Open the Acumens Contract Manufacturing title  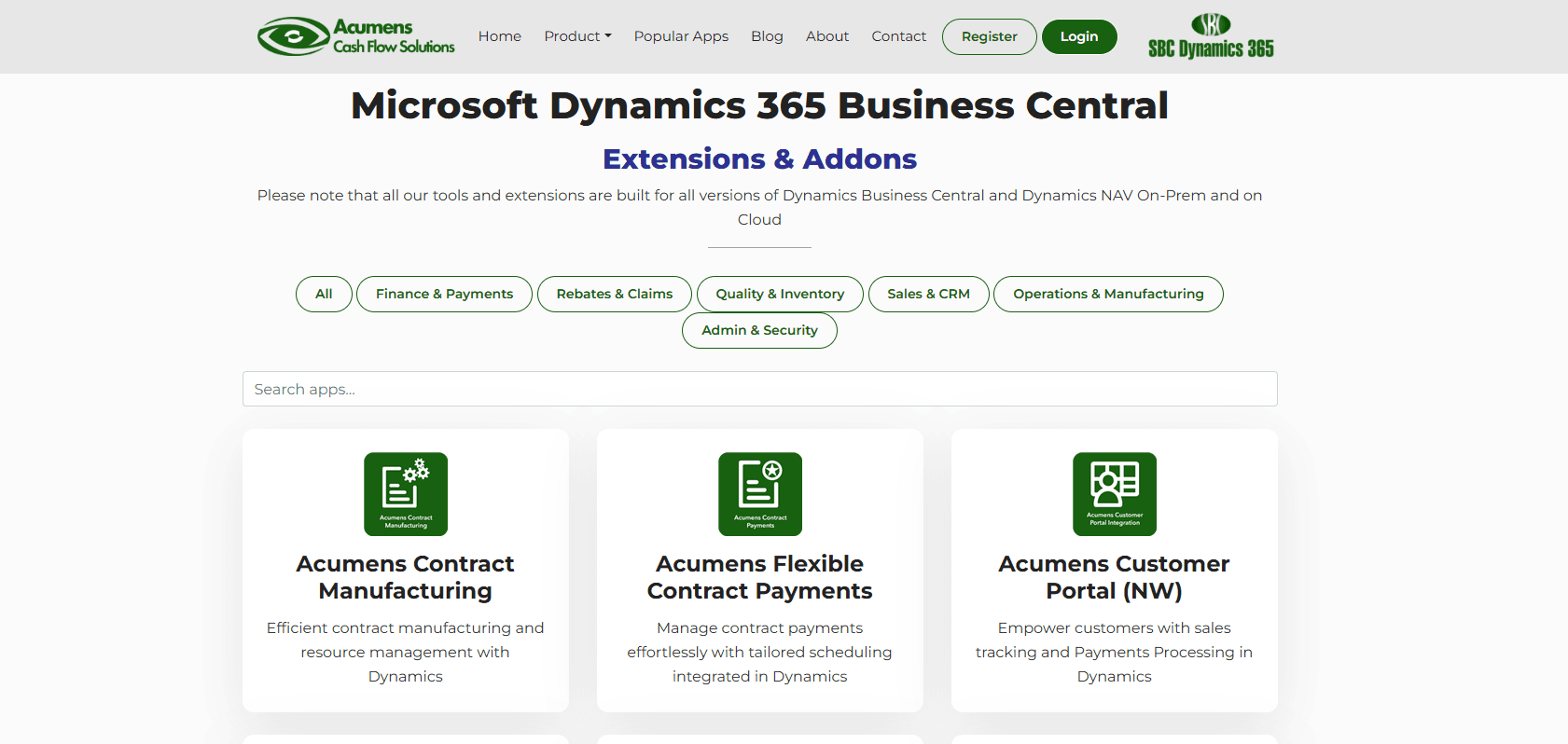(x=406, y=577)
